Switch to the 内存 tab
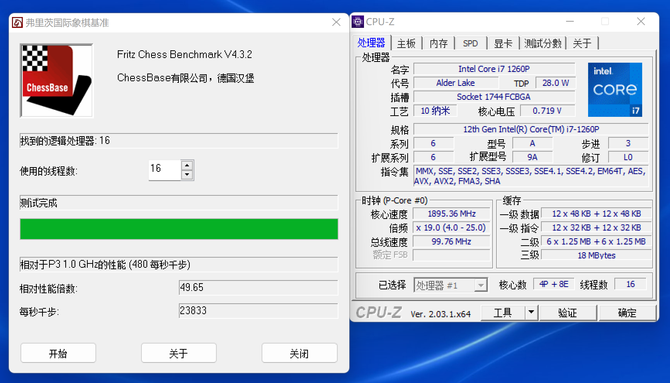The height and width of the screenshot is (383, 670). (x=438, y=43)
